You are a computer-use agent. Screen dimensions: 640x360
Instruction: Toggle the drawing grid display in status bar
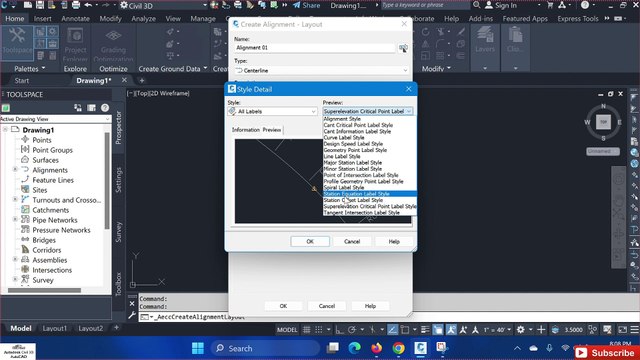tap(307, 329)
